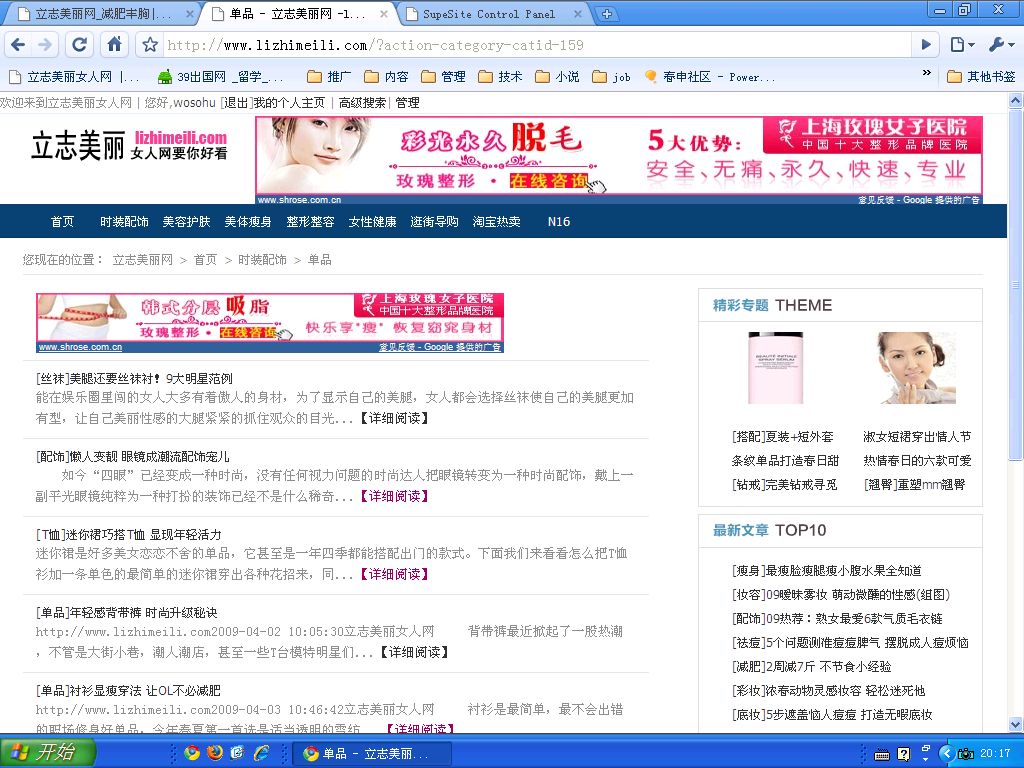
Task: Click the vertical page scrollbar thumb
Action: [x=1015, y=280]
